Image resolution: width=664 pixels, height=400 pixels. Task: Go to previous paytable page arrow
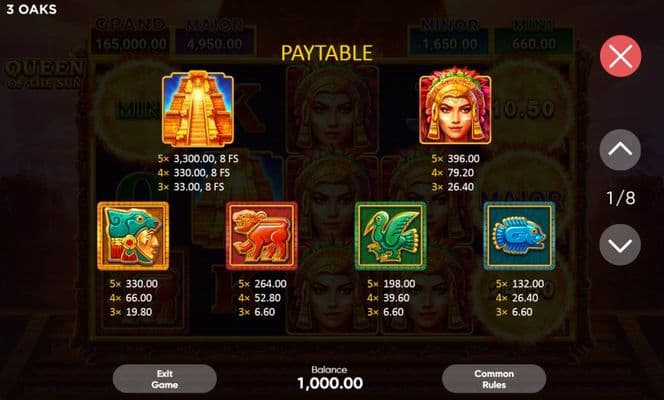(x=620, y=150)
